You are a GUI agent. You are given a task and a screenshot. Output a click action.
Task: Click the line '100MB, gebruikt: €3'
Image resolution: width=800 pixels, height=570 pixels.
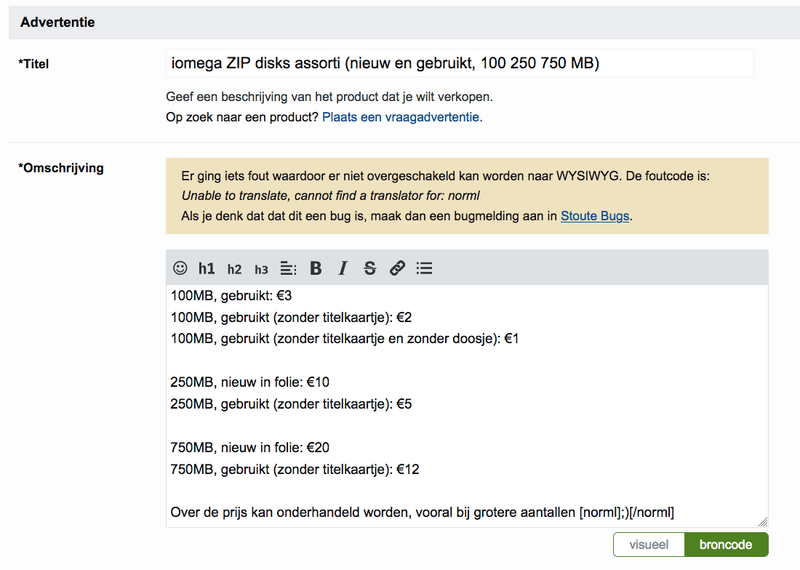point(231,295)
